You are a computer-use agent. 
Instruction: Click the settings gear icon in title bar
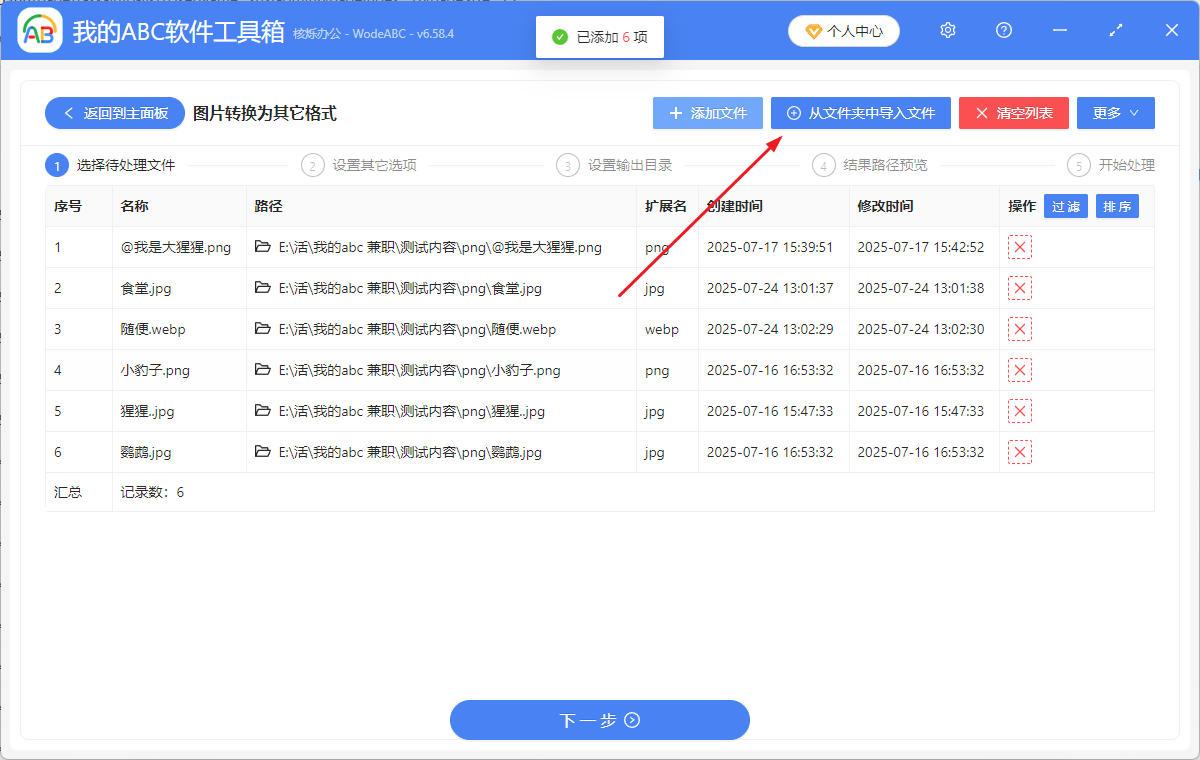coord(948,30)
